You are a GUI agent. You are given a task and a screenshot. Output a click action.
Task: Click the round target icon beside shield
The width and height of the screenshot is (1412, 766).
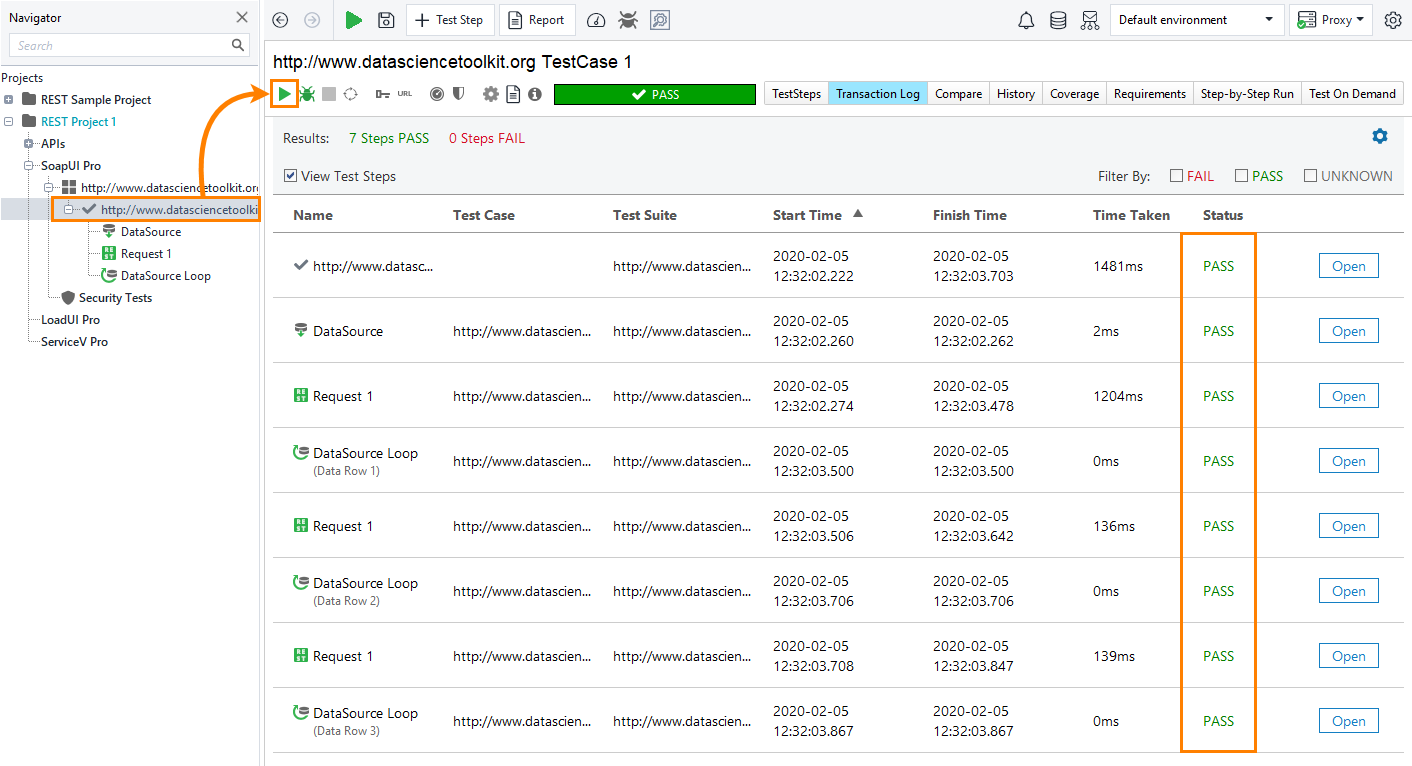tap(437, 94)
